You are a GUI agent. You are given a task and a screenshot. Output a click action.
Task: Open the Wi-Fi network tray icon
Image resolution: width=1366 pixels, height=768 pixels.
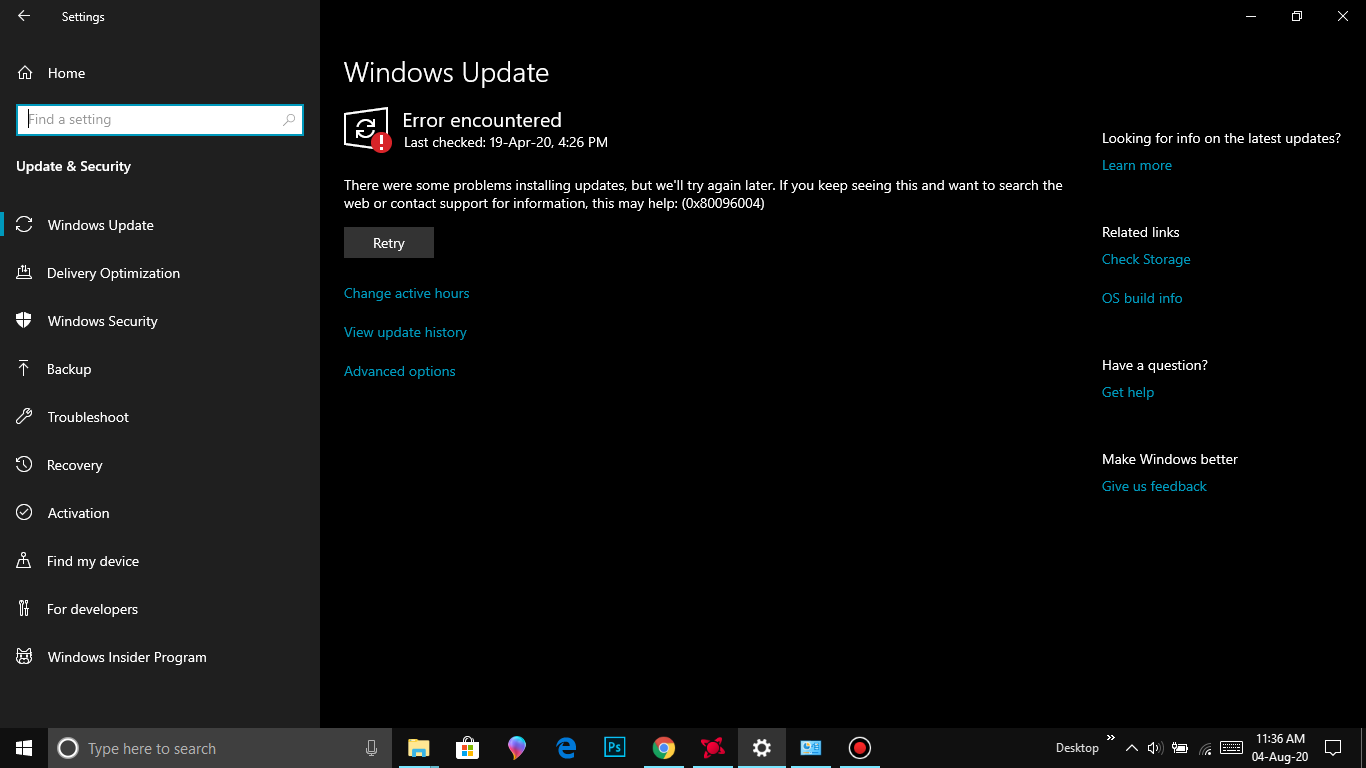pos(1205,748)
